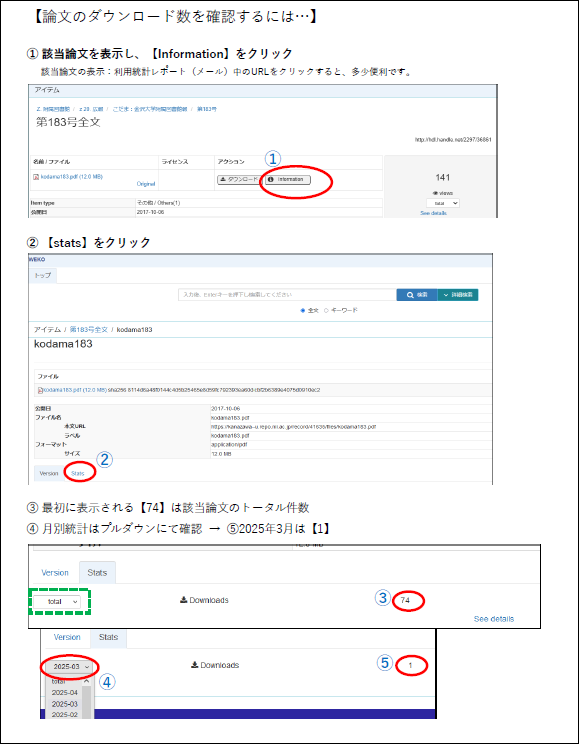The height and width of the screenshot is (744, 579).
Task: Choose 2025-03 in the open dropdown list
Action: click(65, 704)
